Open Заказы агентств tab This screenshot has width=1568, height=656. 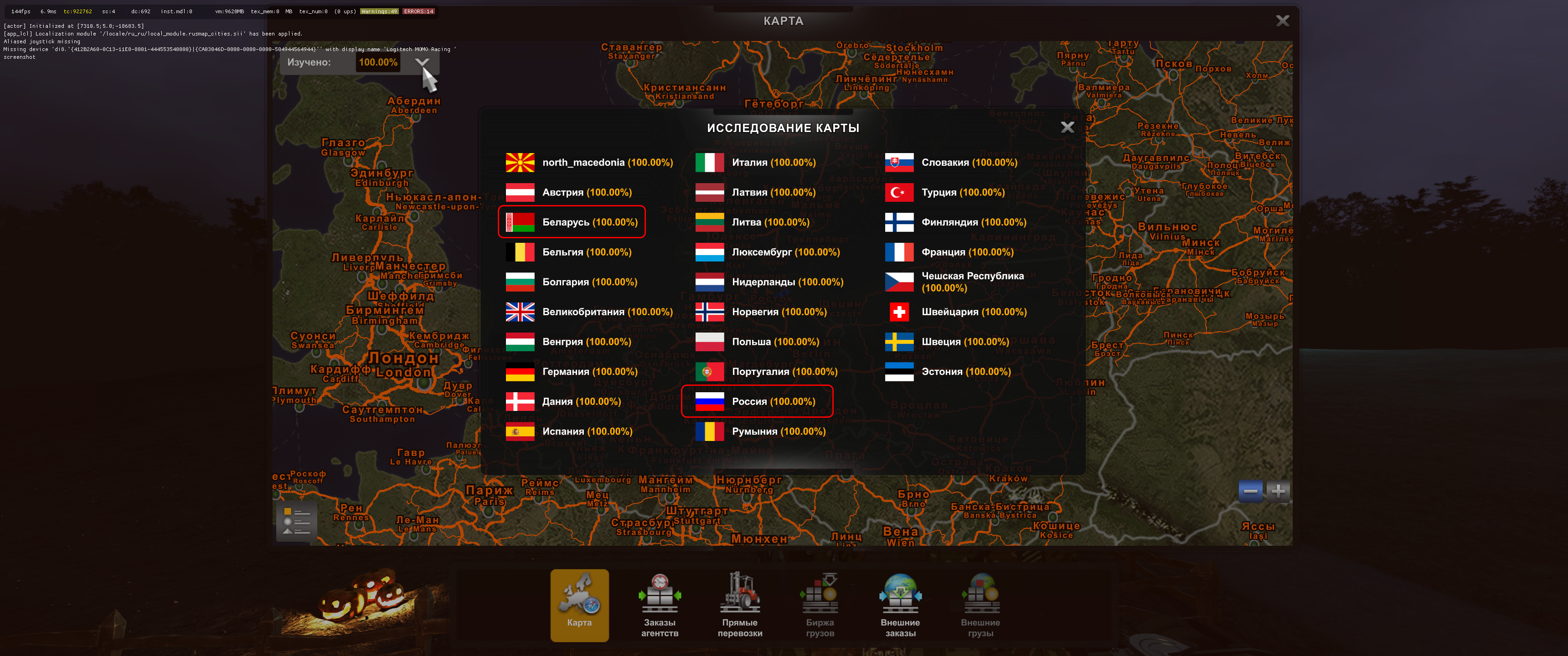659,605
